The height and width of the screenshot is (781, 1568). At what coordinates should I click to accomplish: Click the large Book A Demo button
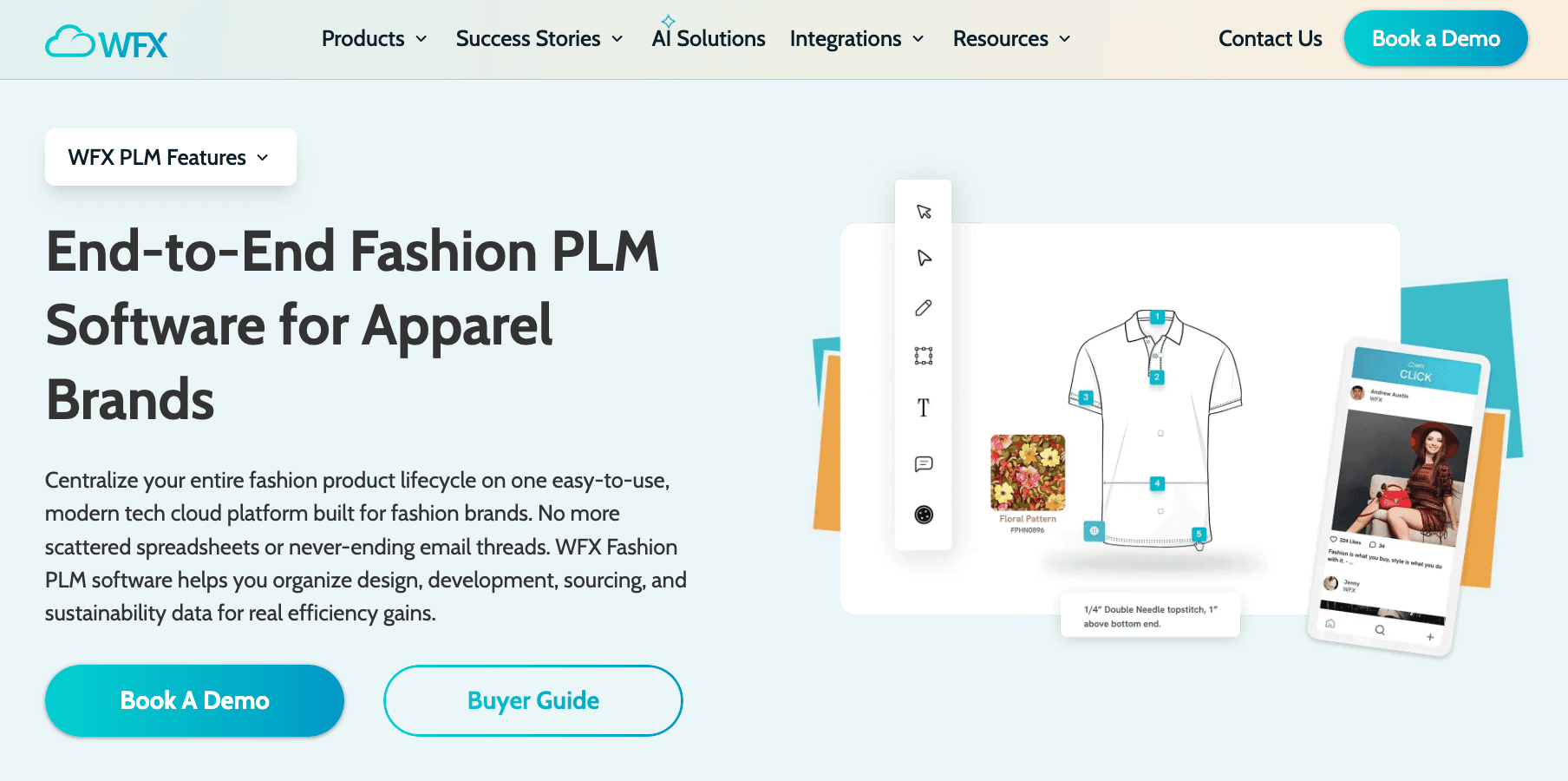[x=194, y=700]
